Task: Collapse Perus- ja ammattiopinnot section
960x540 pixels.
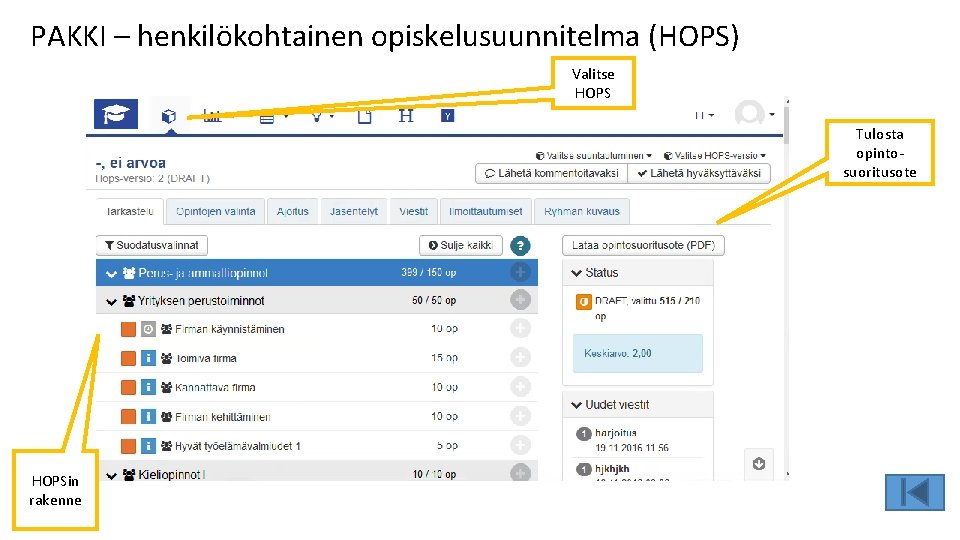Action: [111, 273]
